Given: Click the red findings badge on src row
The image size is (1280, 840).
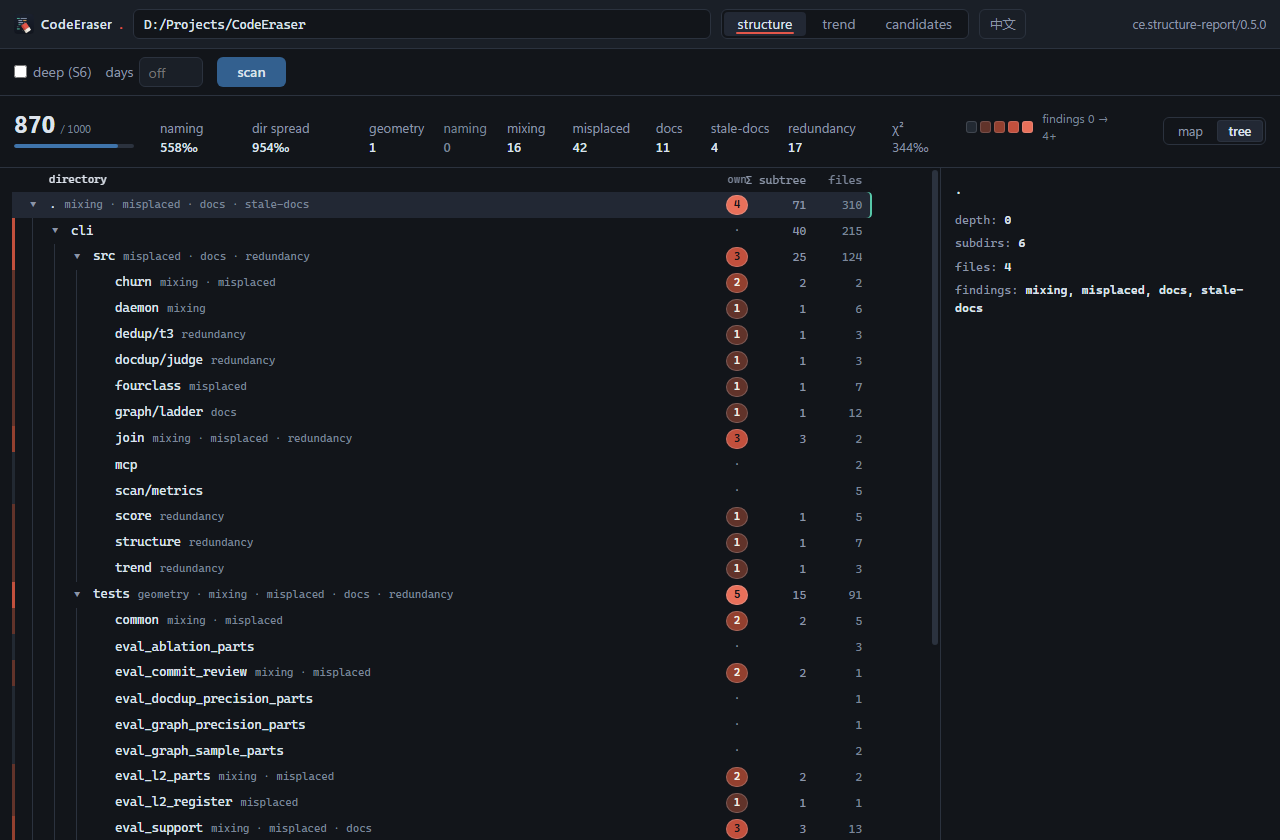Looking at the screenshot, I should [x=737, y=257].
